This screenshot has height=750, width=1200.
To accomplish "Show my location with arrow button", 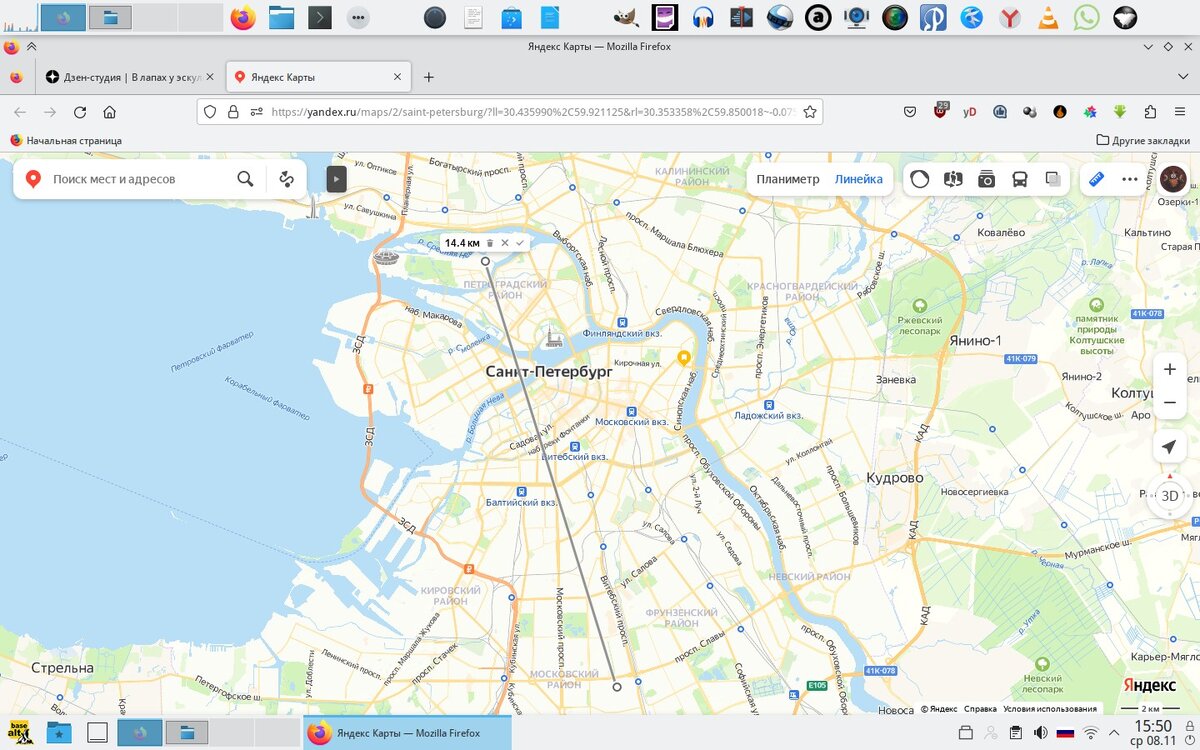I will click(1170, 447).
